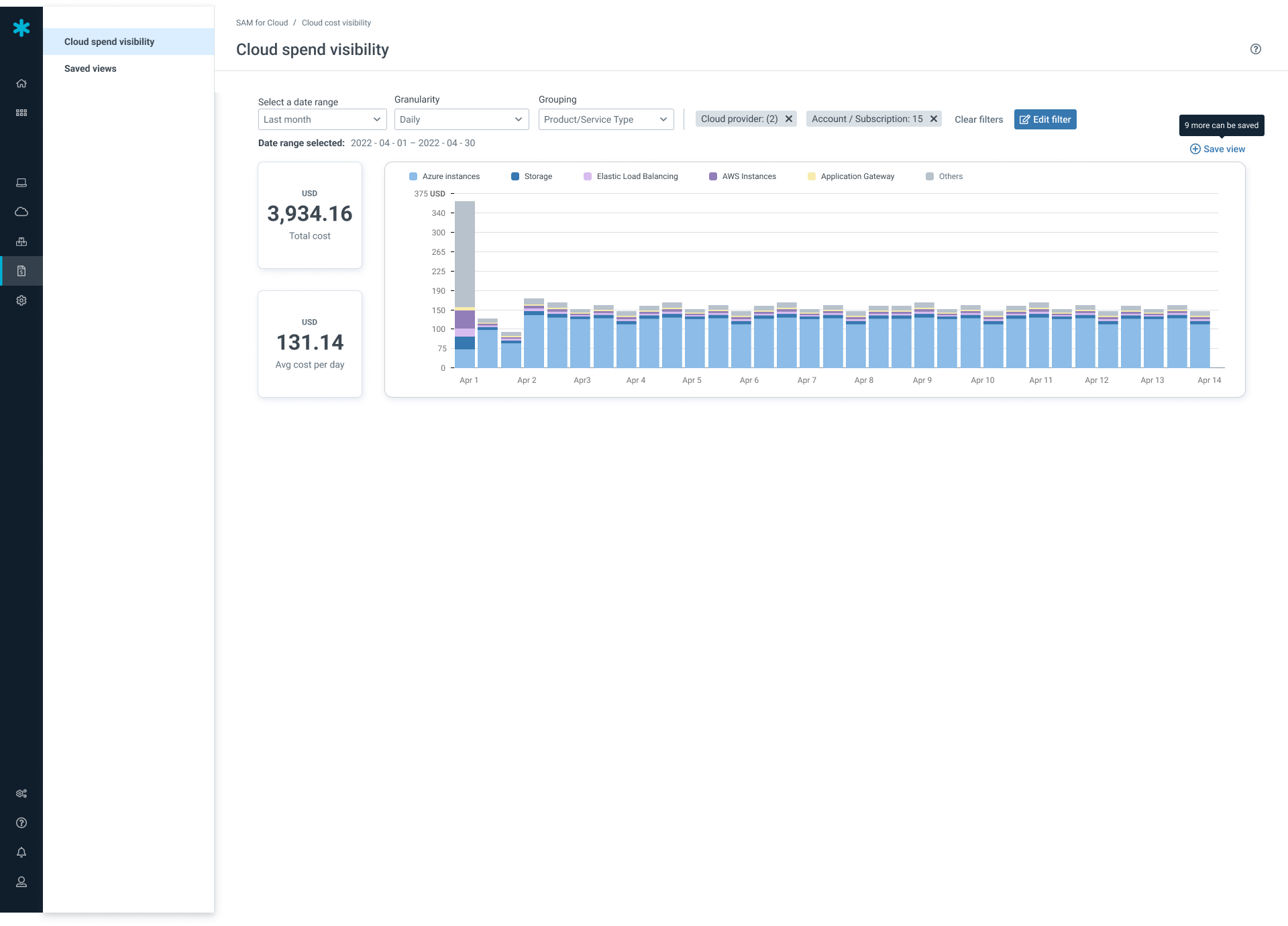1288x926 pixels.
Task: Click the Save view plus icon
Action: coord(1195,149)
